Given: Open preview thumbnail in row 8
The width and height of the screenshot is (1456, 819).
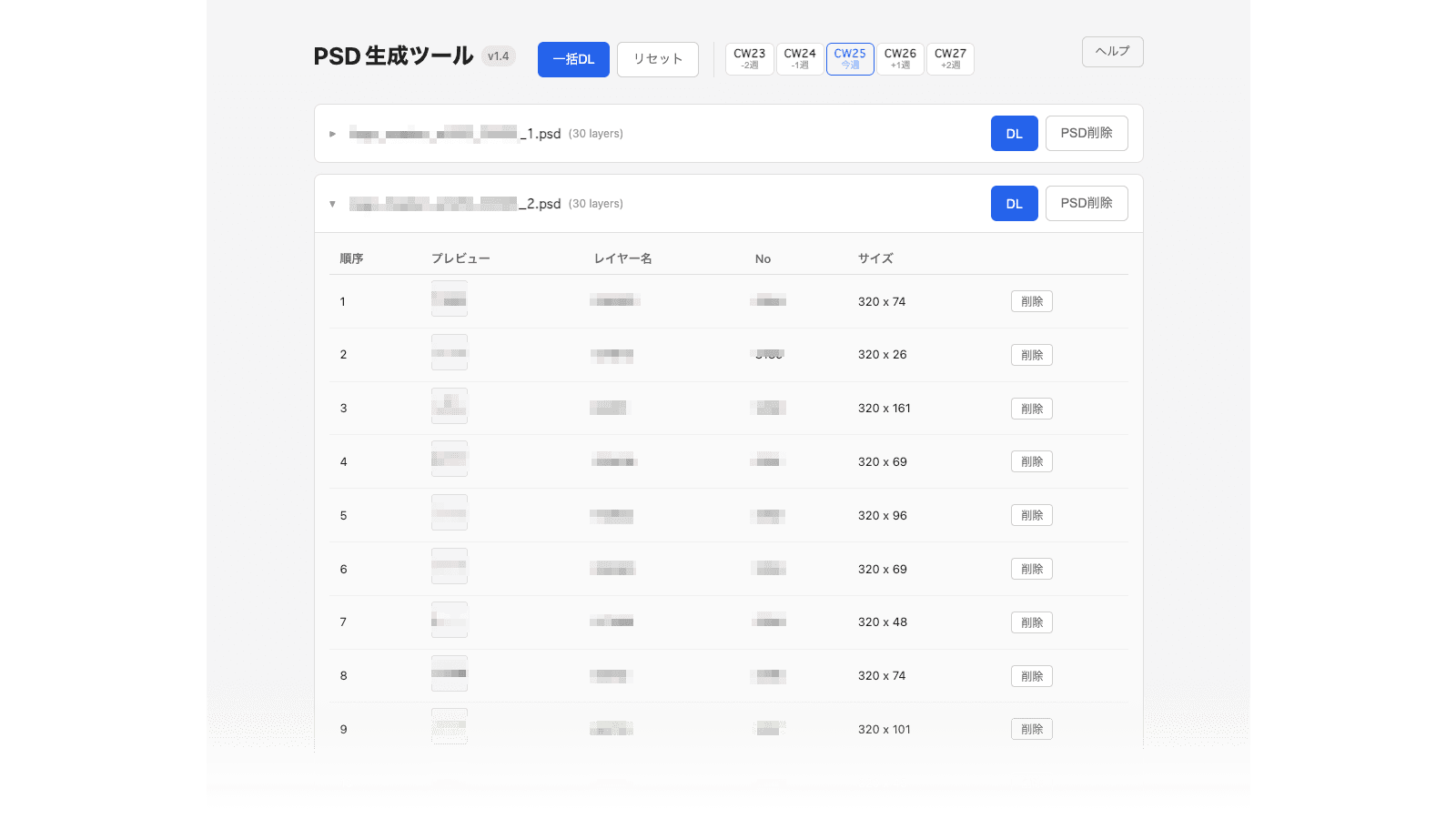Looking at the screenshot, I should pos(450,673).
